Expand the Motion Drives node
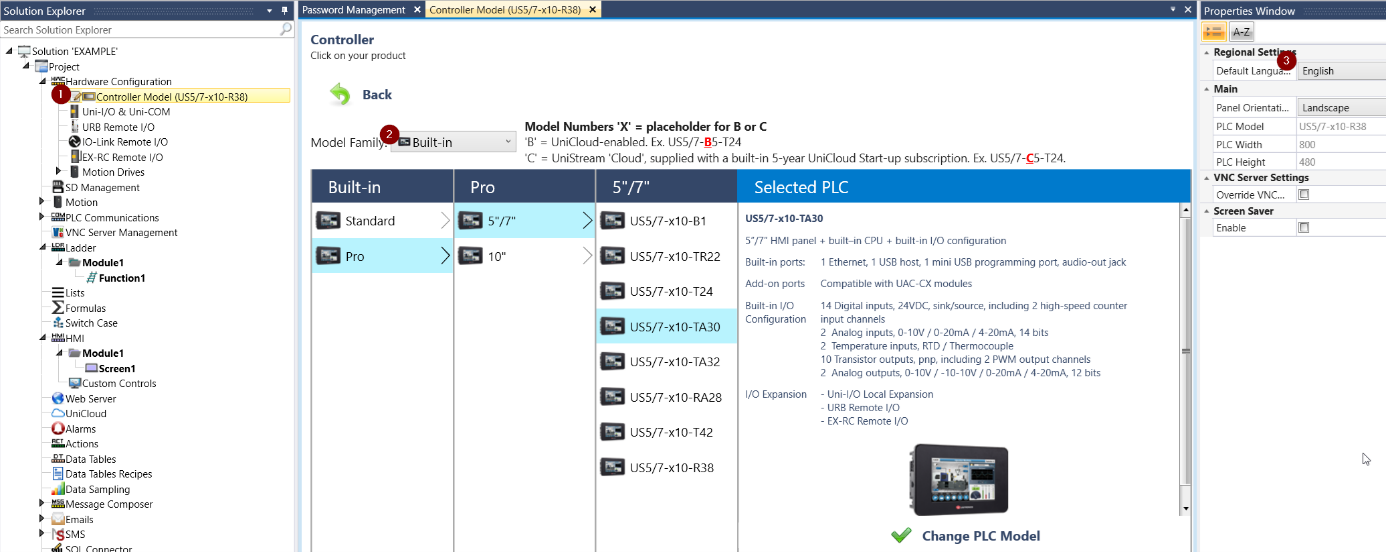This screenshot has width=1386, height=552. pyautogui.click(x=59, y=172)
